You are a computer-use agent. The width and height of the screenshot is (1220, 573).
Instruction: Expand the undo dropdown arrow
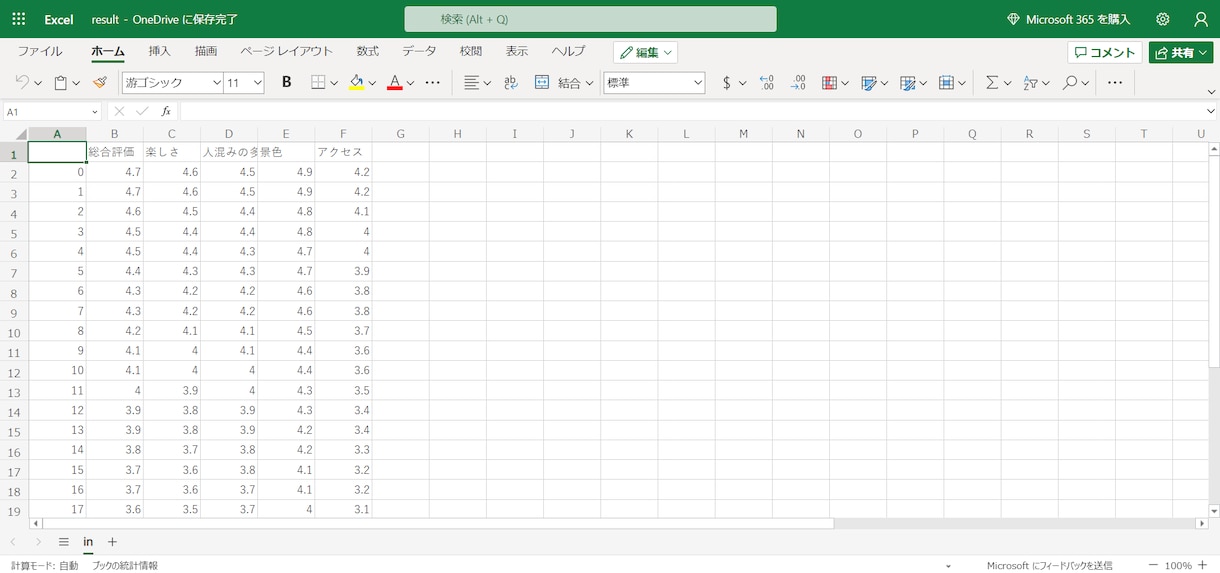coord(38,83)
